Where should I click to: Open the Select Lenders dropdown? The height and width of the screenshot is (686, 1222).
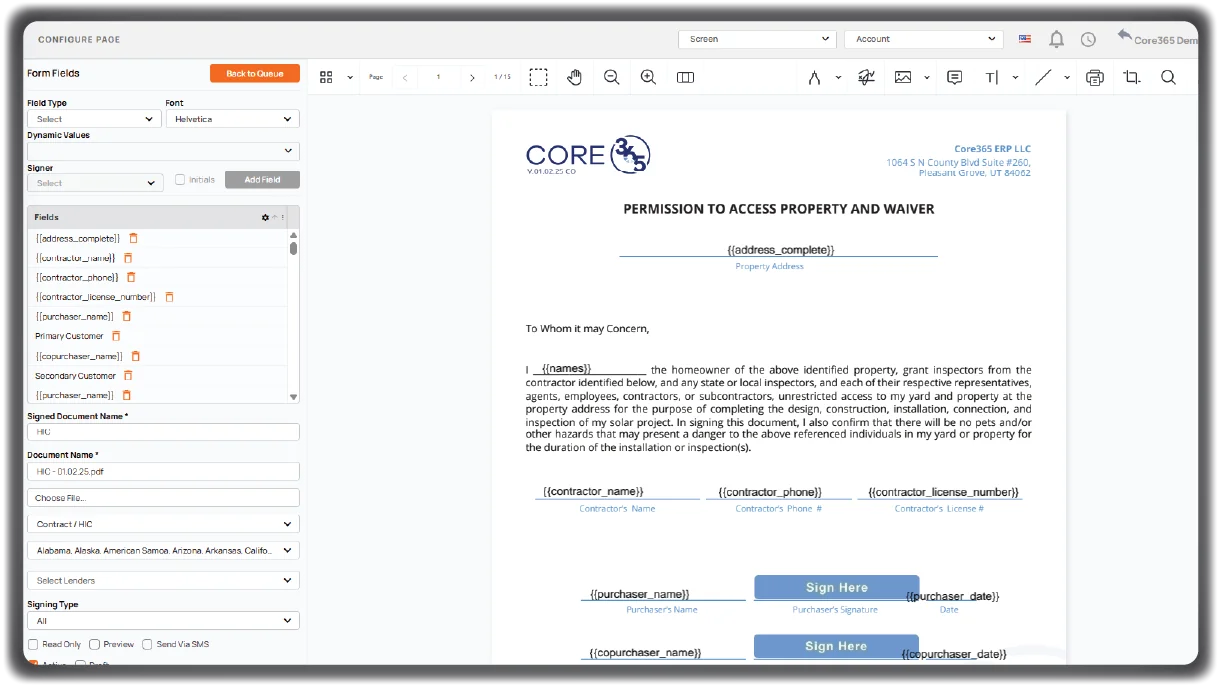click(163, 580)
